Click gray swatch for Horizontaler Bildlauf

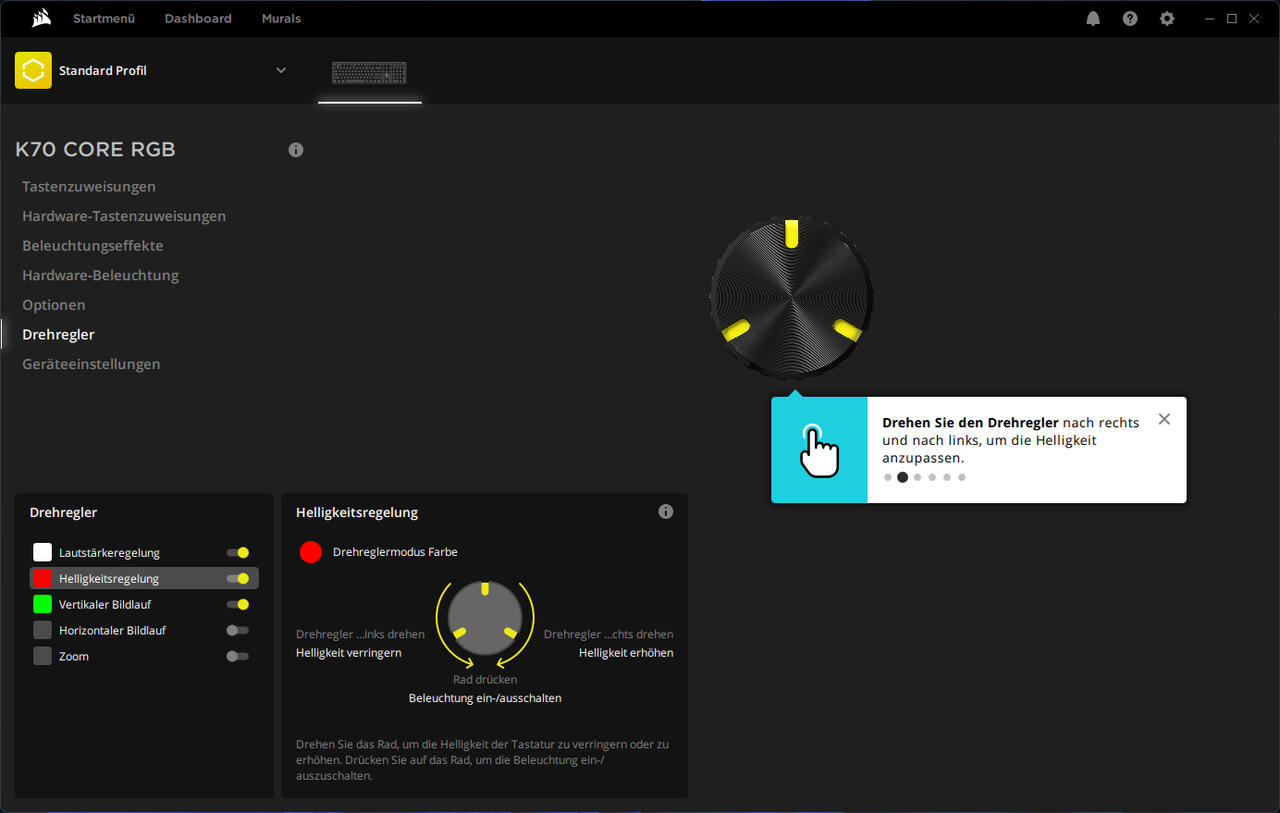click(x=42, y=630)
